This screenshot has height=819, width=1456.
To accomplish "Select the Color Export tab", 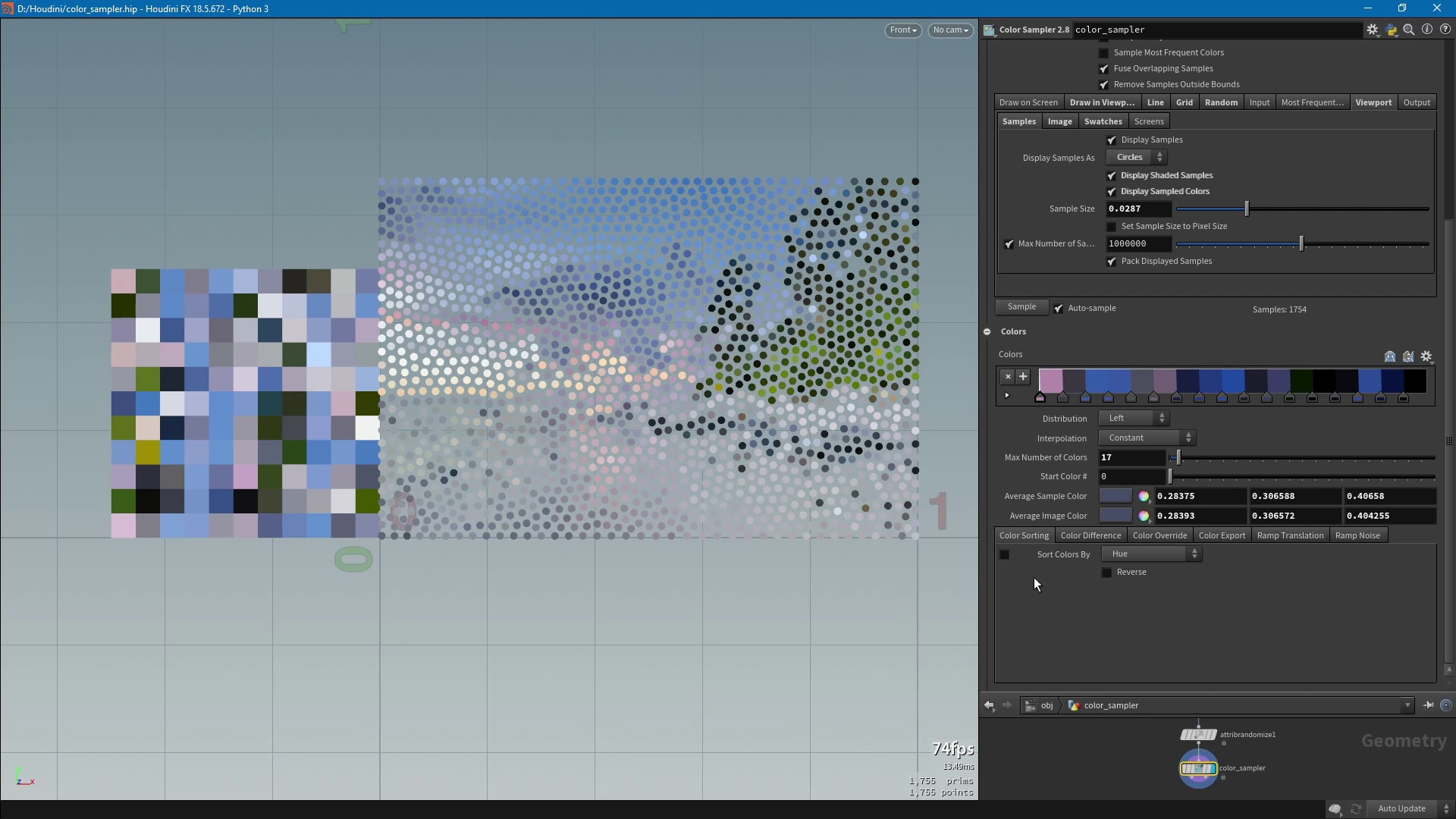I will [x=1222, y=534].
